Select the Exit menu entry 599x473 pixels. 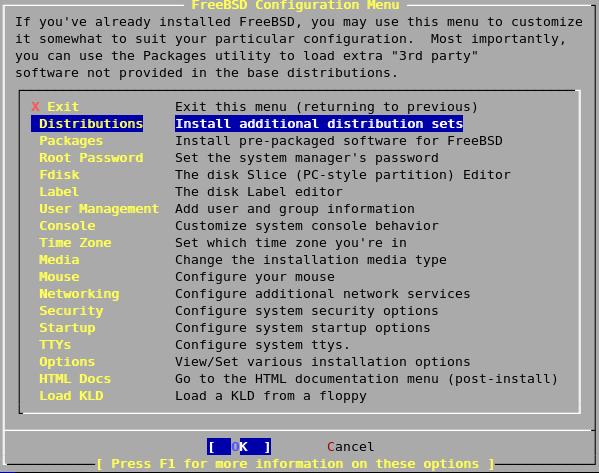tap(55, 107)
